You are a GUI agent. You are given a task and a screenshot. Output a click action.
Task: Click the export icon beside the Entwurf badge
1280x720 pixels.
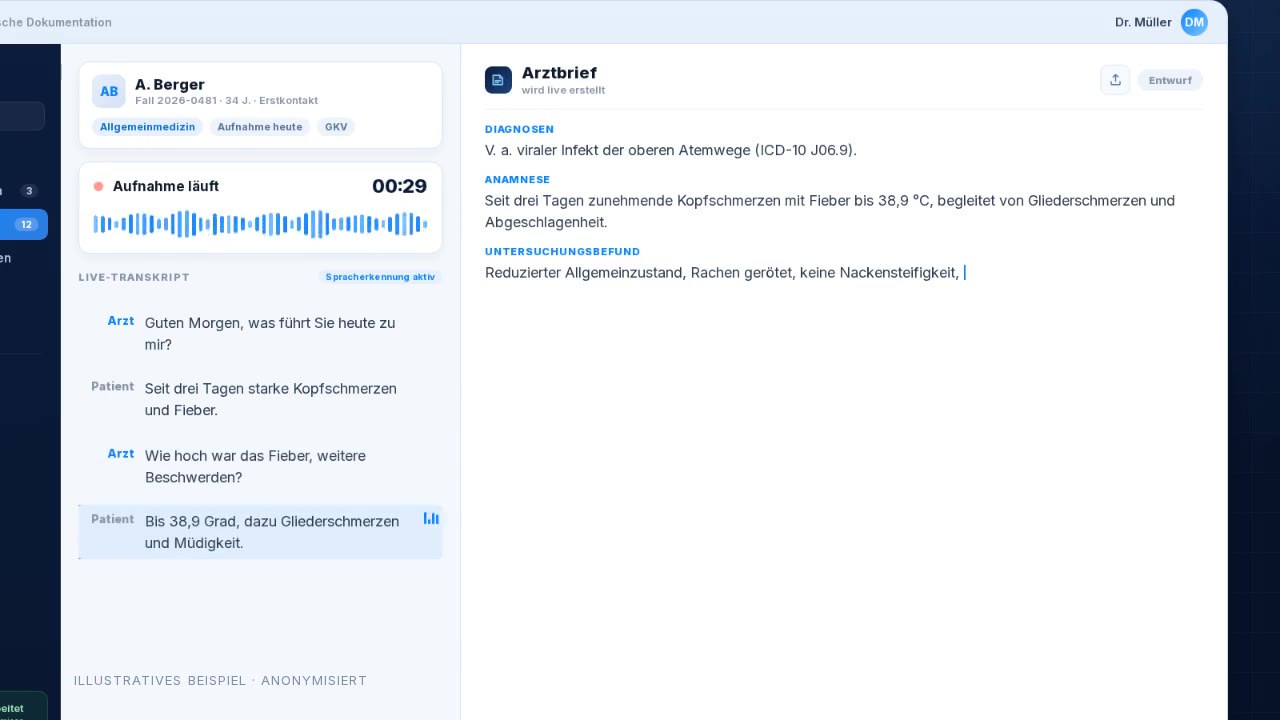pos(1115,80)
